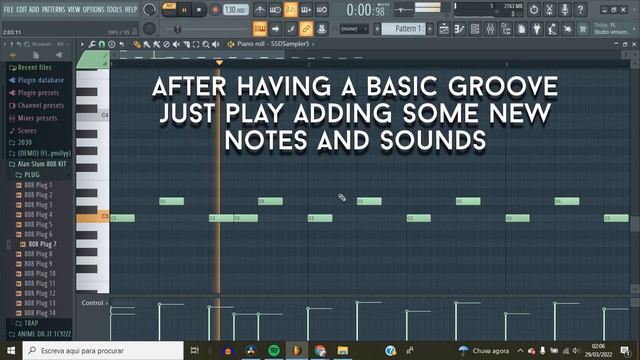
Task: Toggle wait for input before recording
Action: [275, 10]
